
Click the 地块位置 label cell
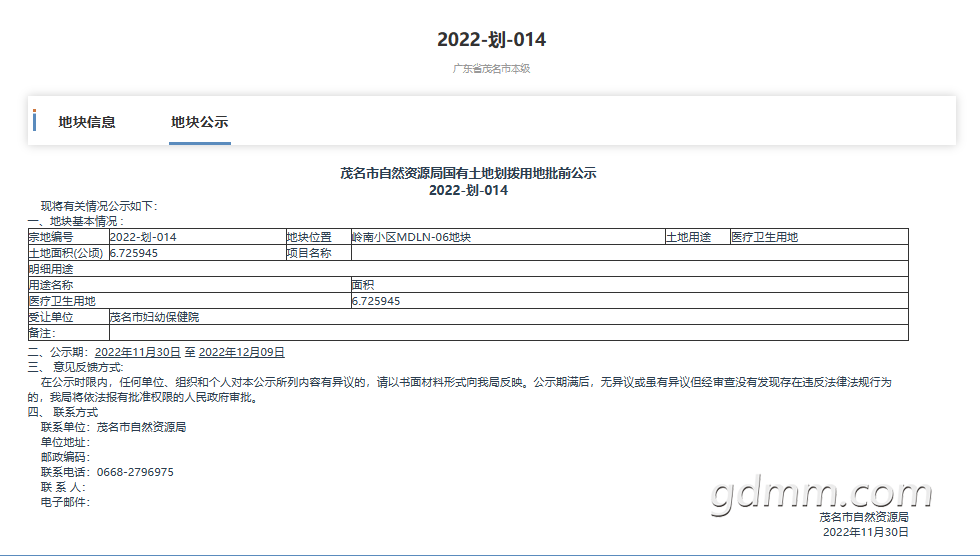click(318, 237)
